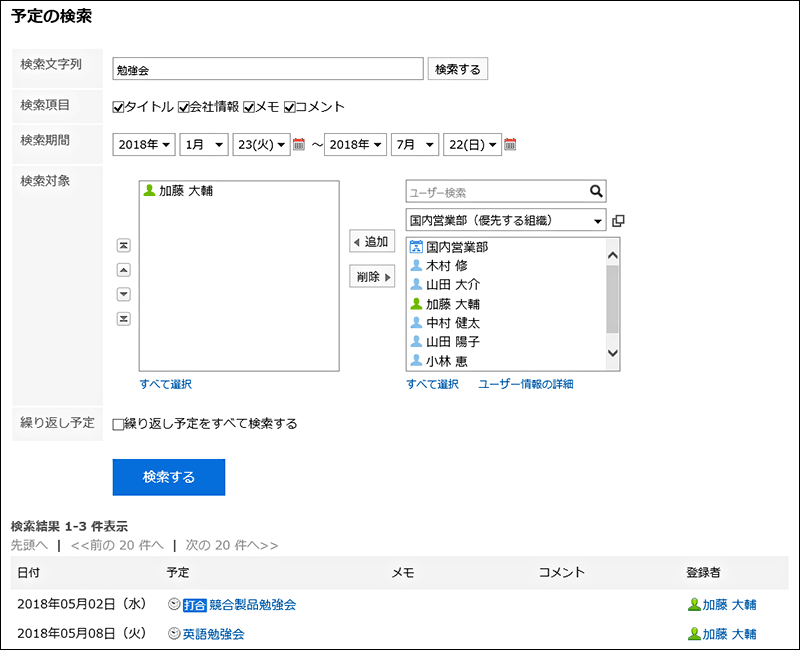Open registrant 加藤 大輔 for 05月08日 row

click(729, 634)
